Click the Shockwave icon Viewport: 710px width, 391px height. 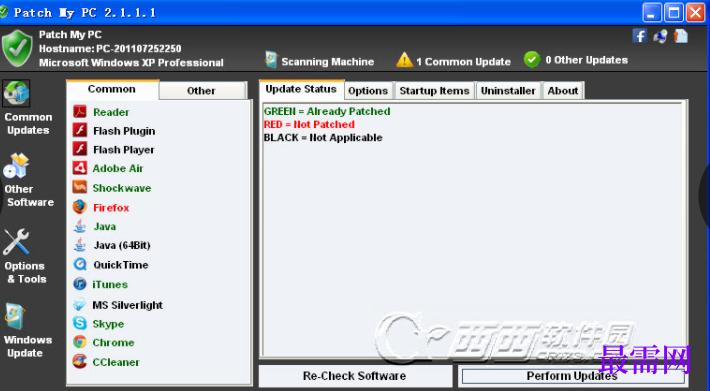pos(80,187)
